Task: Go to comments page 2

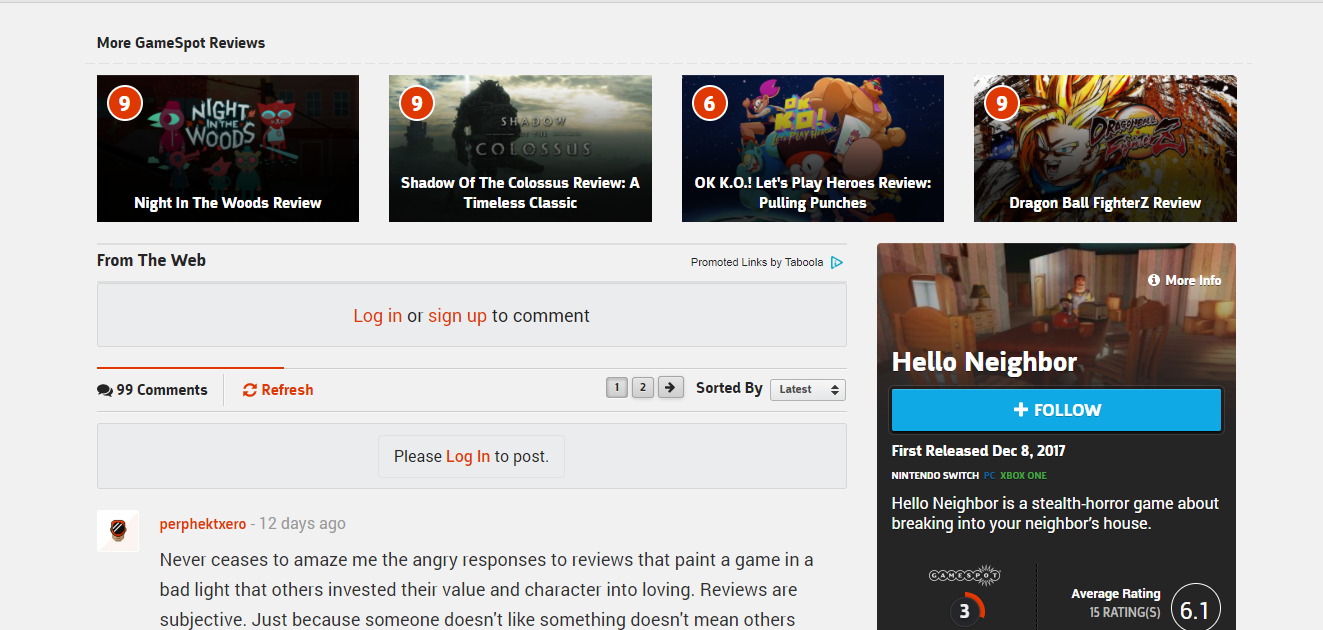Action: (643, 387)
